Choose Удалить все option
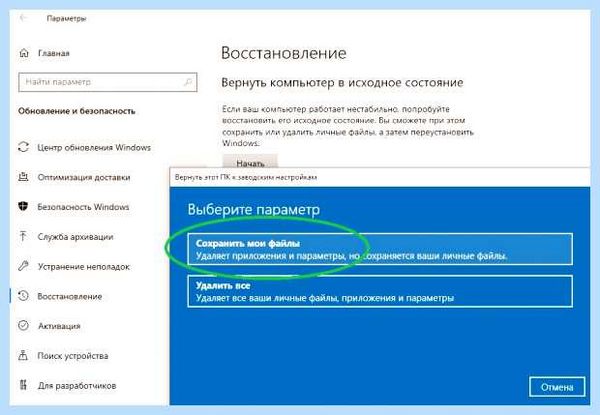 point(380,291)
